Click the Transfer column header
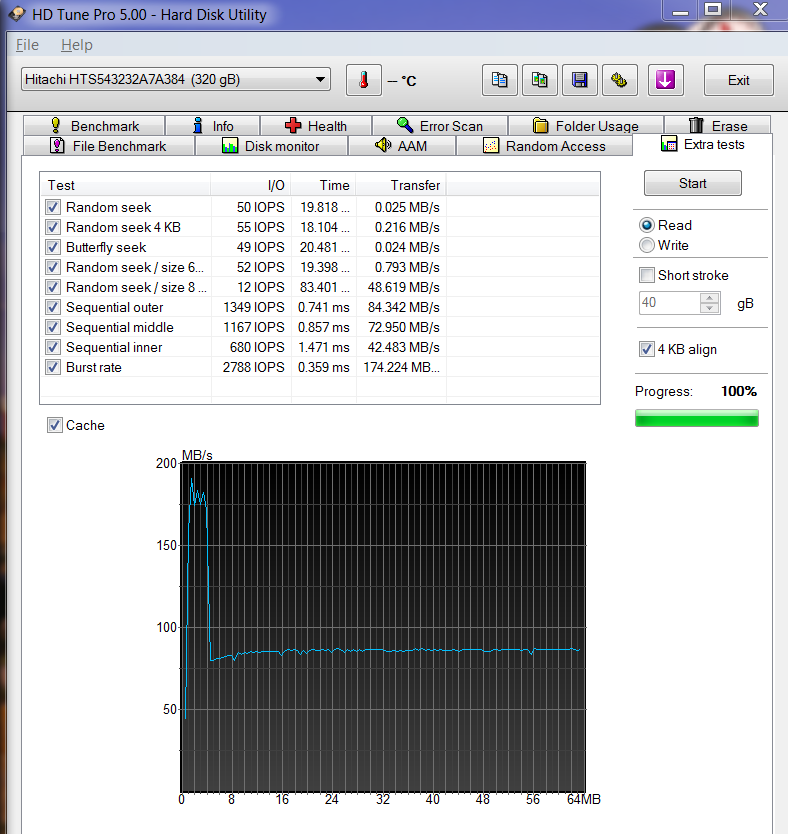The width and height of the screenshot is (788, 834). coord(401,185)
